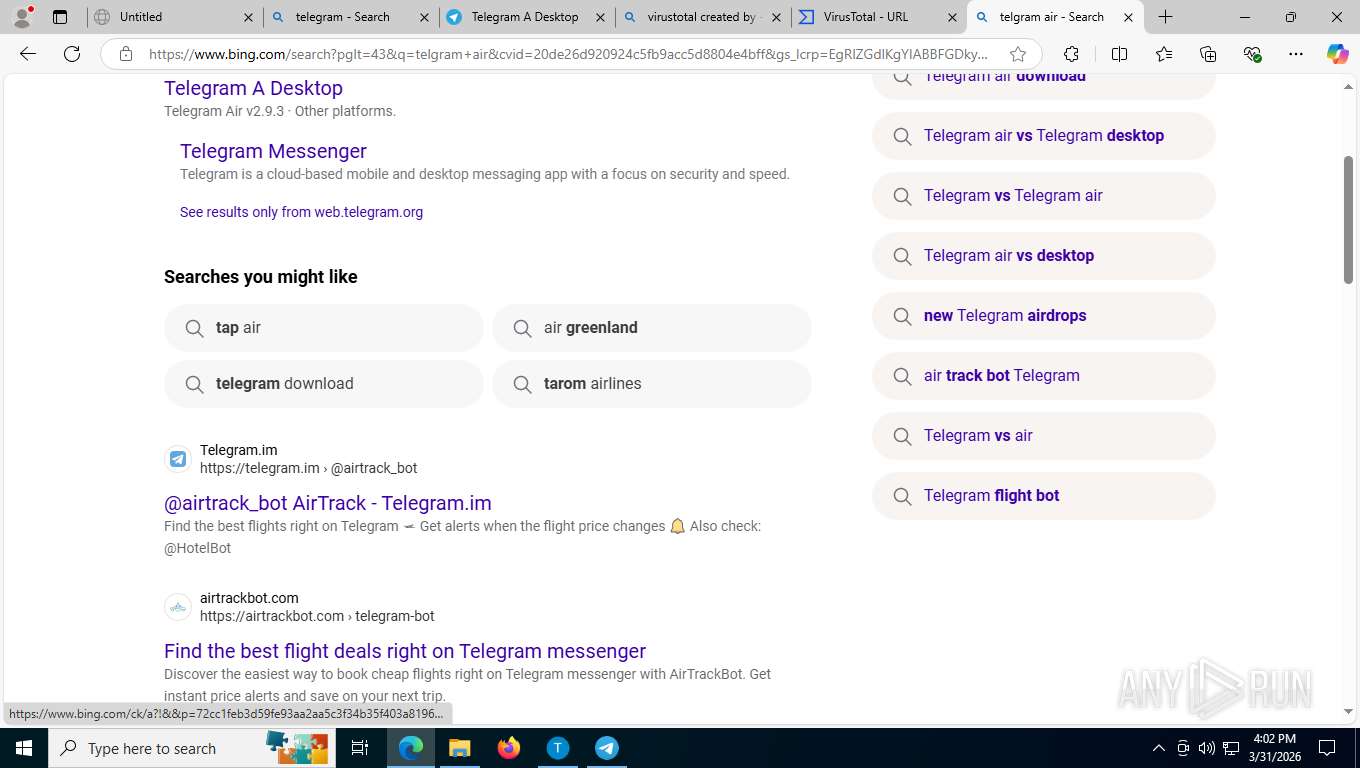Switch to the Untitled tab

pos(175,17)
